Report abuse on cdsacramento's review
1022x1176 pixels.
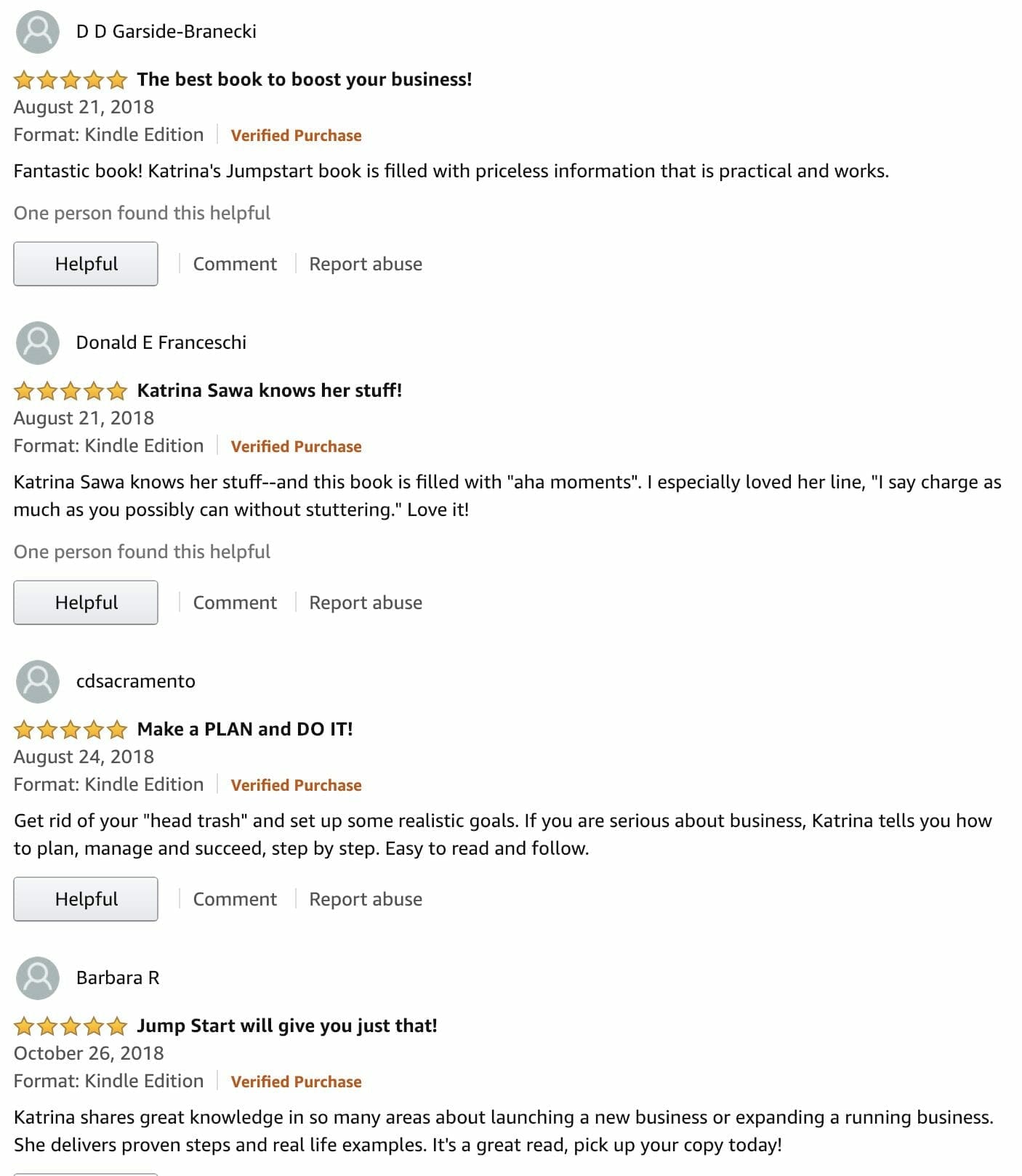click(x=366, y=899)
